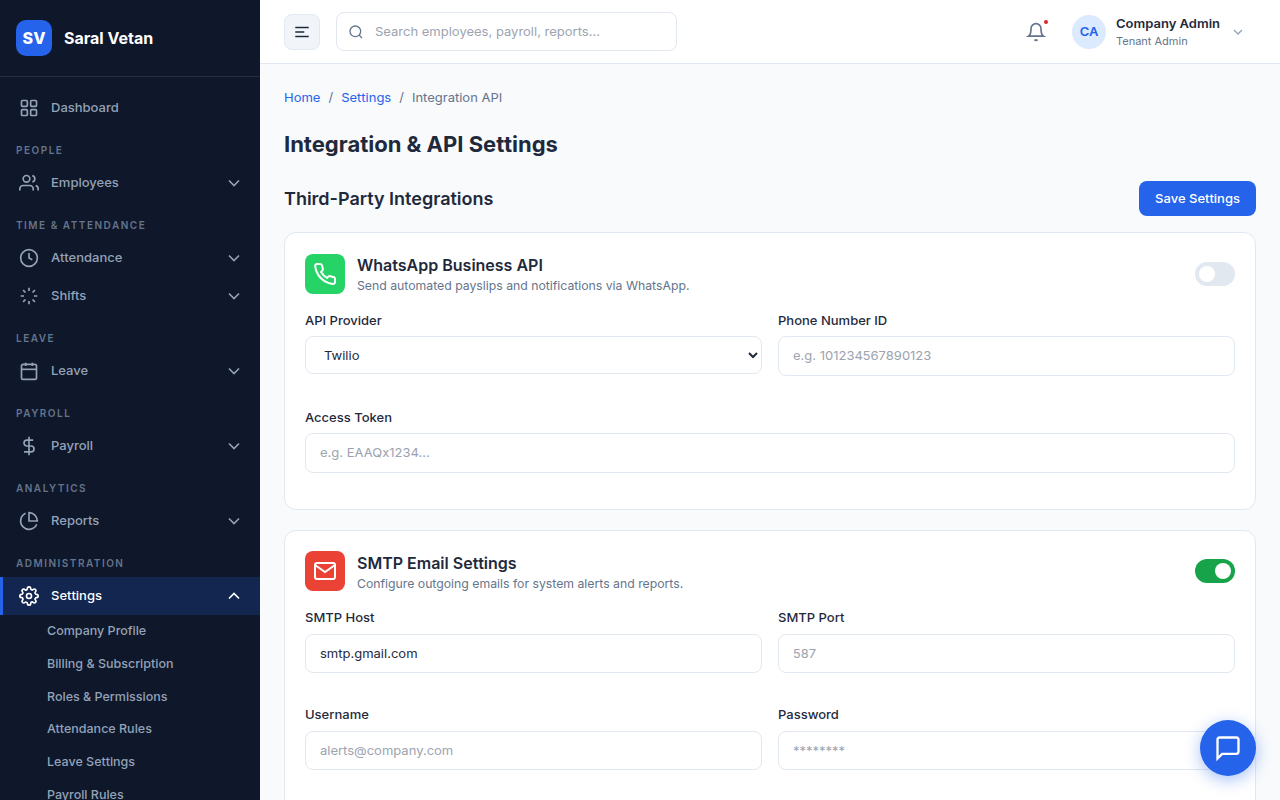
Task: Focus the Phone Number ID field
Action: pos(1006,356)
